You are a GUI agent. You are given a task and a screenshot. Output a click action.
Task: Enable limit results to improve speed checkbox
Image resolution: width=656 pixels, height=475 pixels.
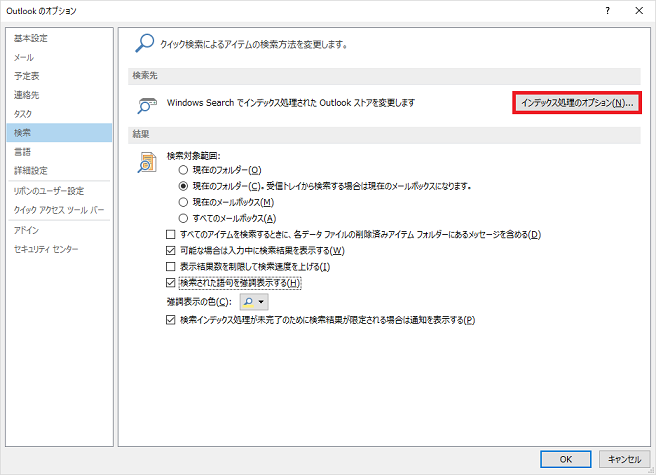[170, 267]
